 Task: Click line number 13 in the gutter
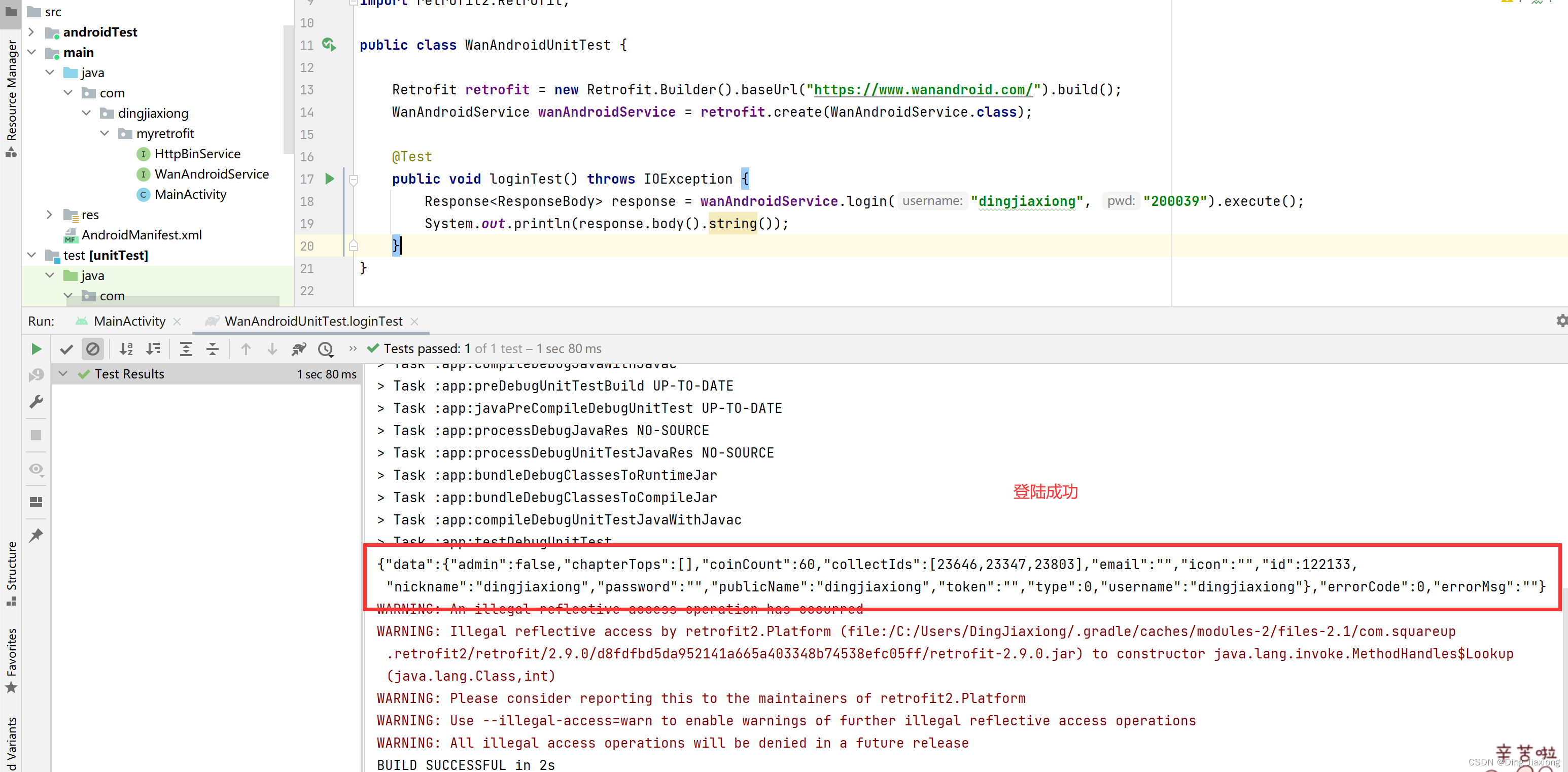pos(307,89)
